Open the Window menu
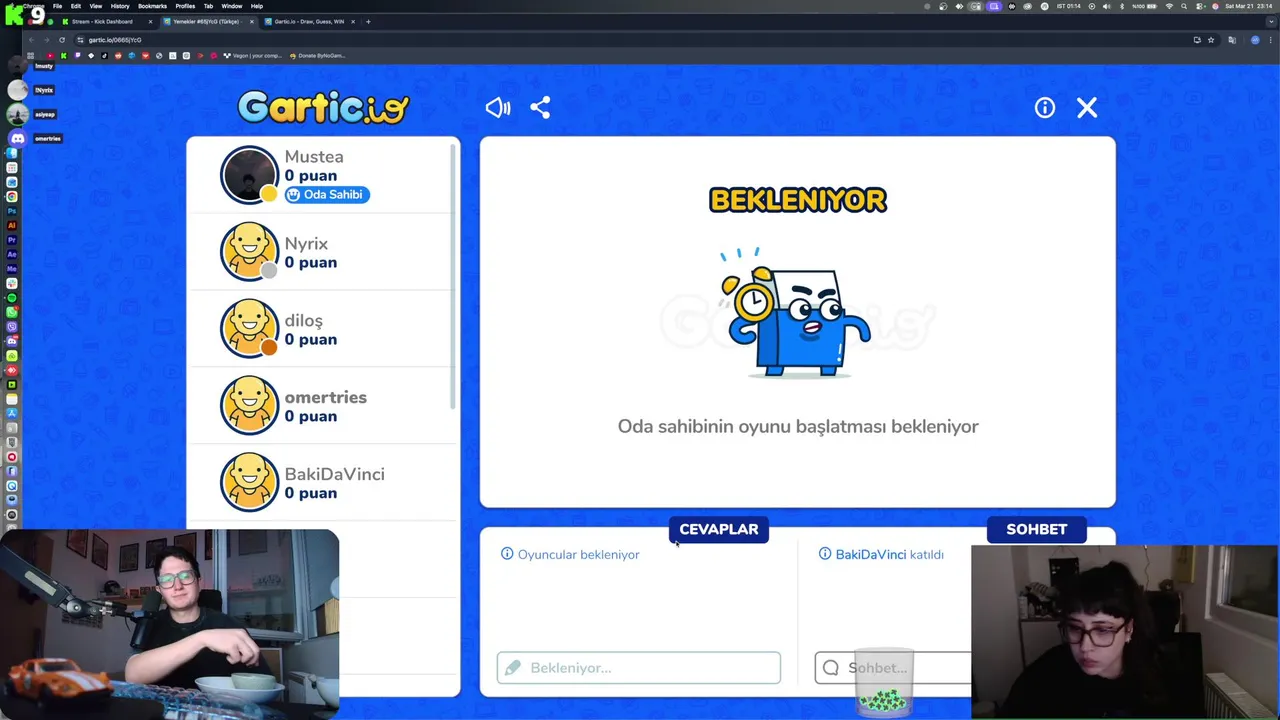1280x720 pixels. coord(231,6)
